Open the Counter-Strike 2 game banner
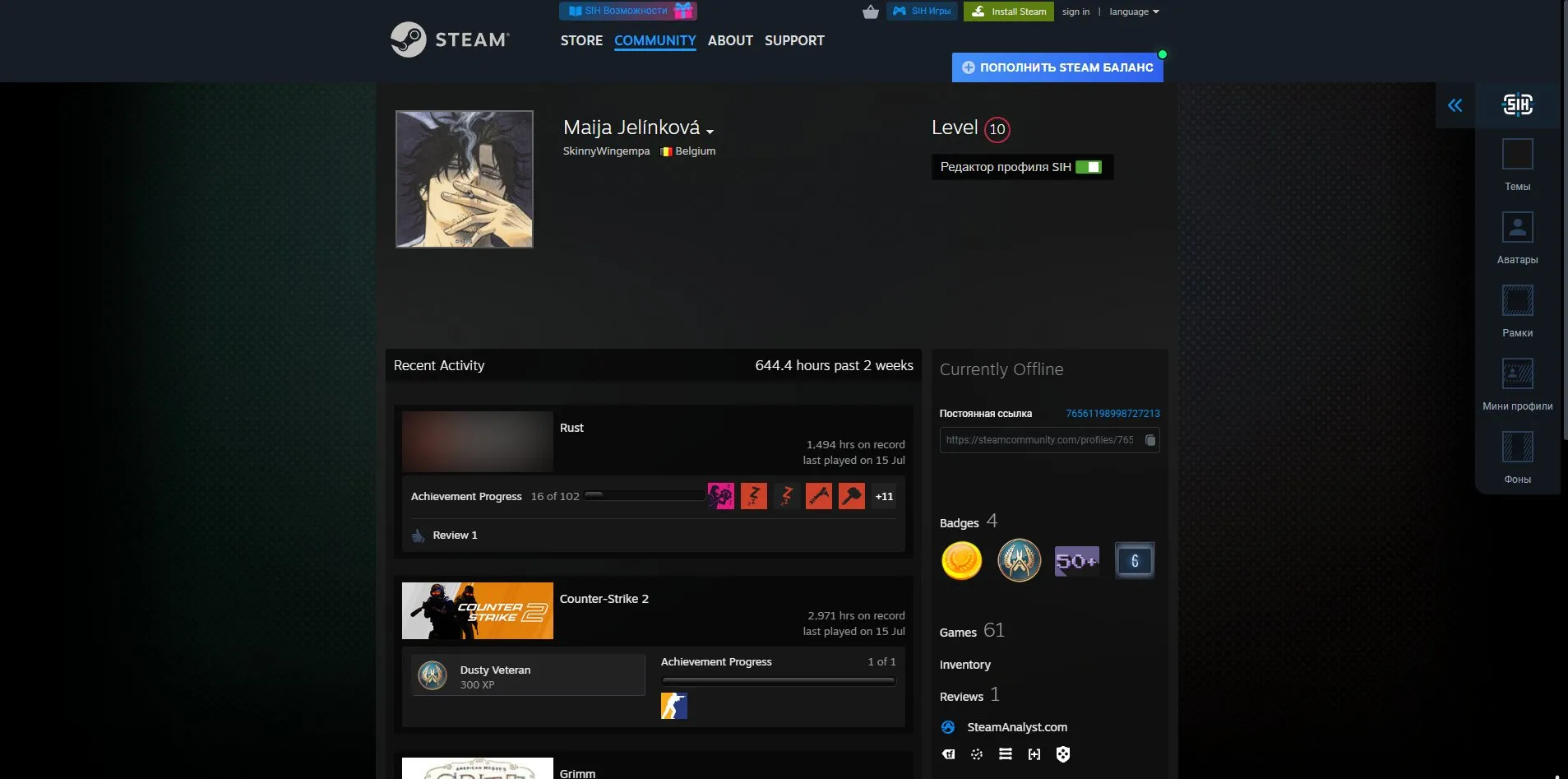This screenshot has width=1568, height=779. point(478,610)
